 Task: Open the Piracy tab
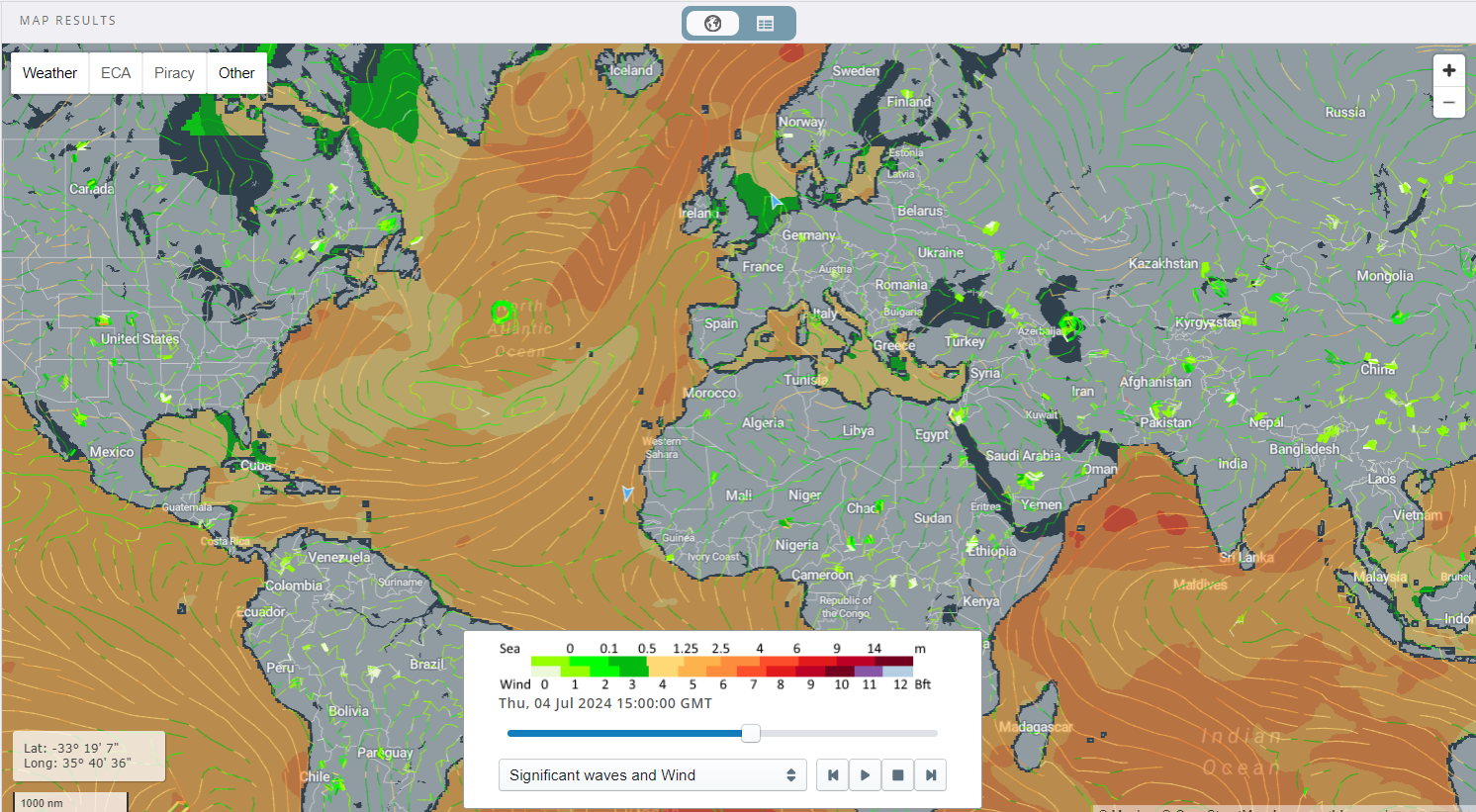(x=174, y=73)
